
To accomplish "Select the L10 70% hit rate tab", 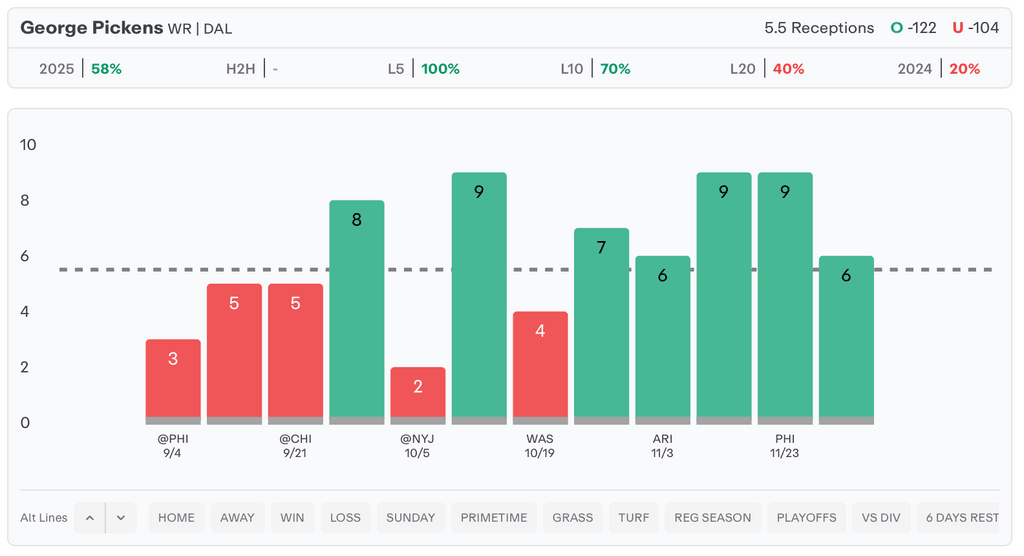I will tap(595, 69).
